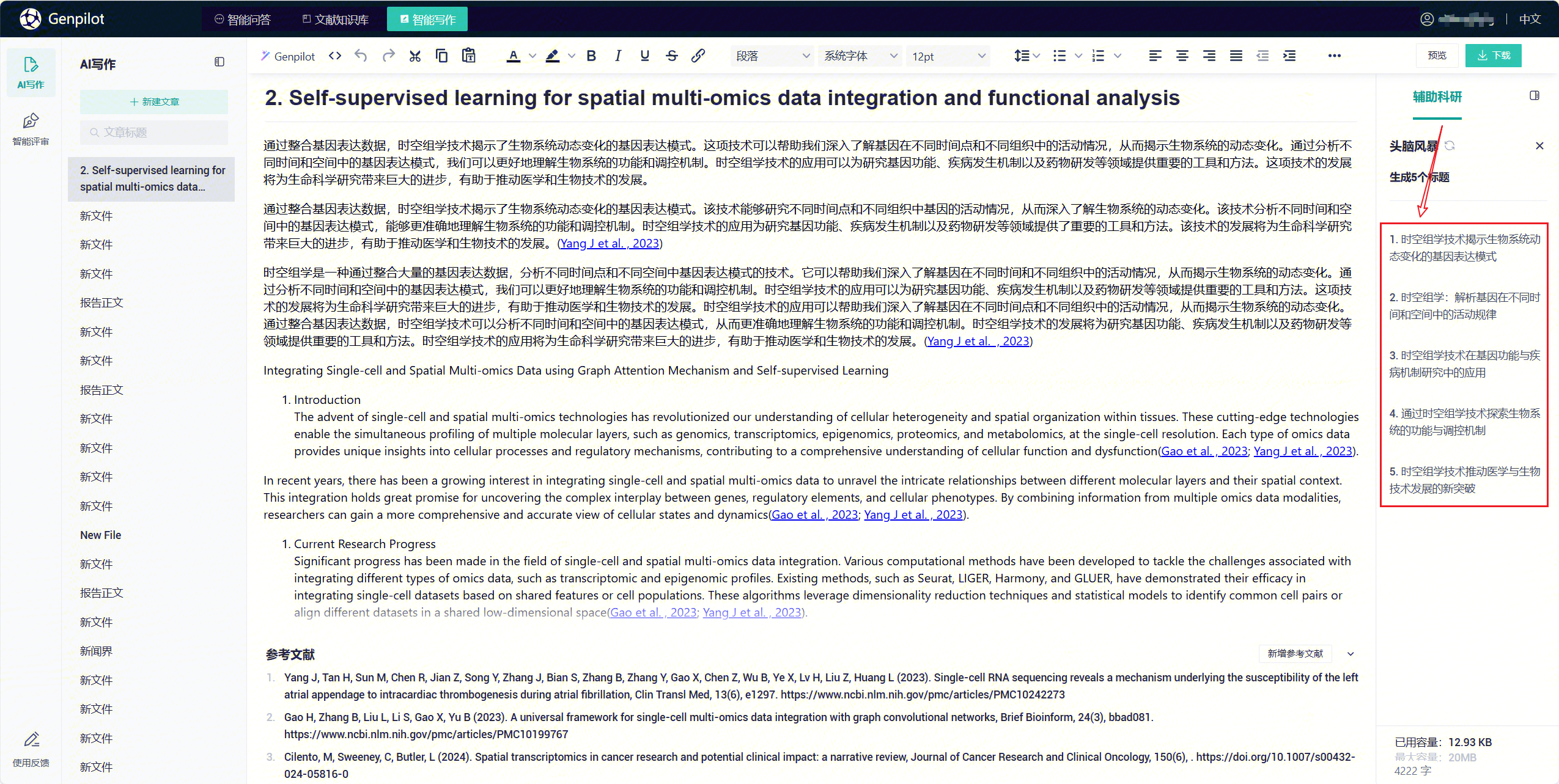Insert a bulleted list
The image size is (1559, 784).
click(x=1060, y=56)
